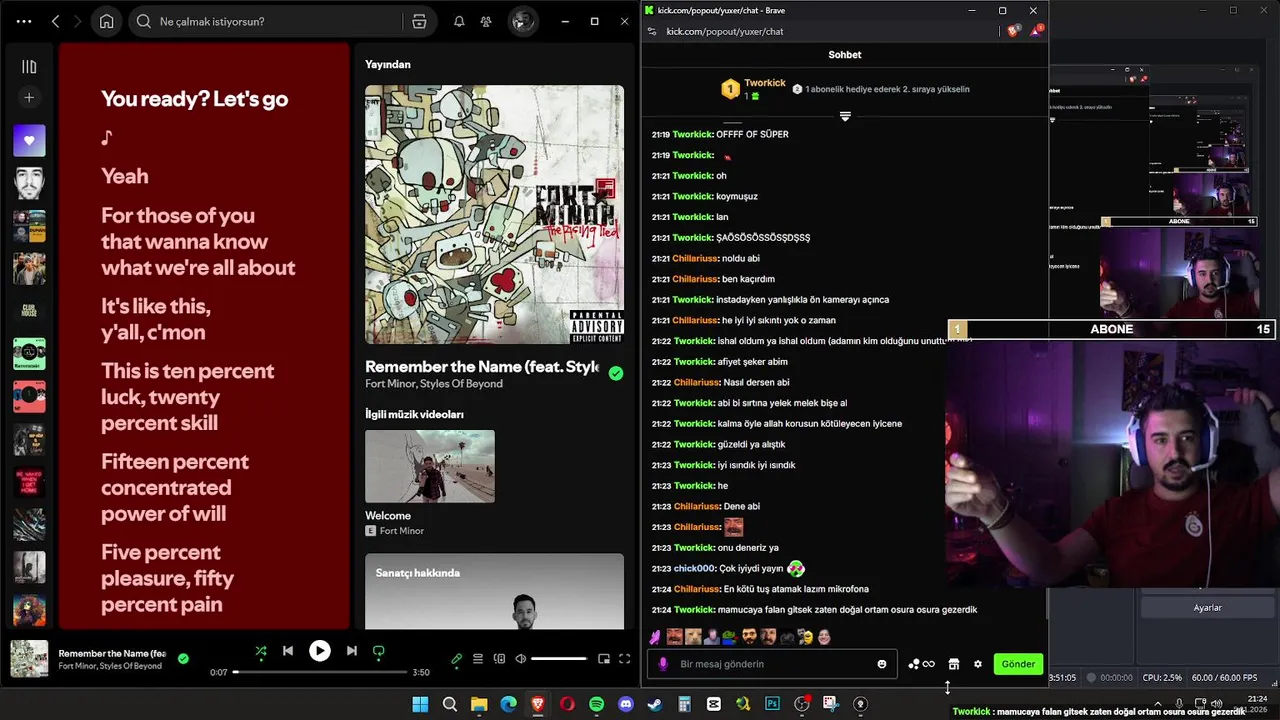Viewport: 1280px width, 720px height.
Task: Click the Gönder send button
Action: coord(1018,664)
